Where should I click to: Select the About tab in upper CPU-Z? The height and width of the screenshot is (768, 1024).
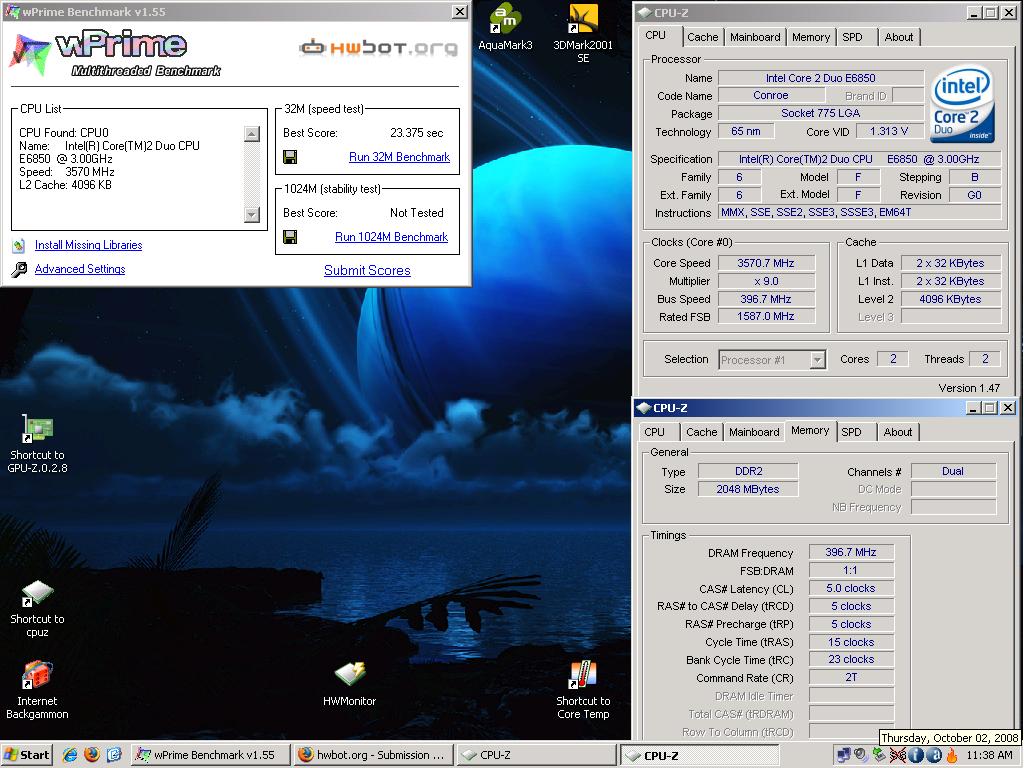click(899, 37)
